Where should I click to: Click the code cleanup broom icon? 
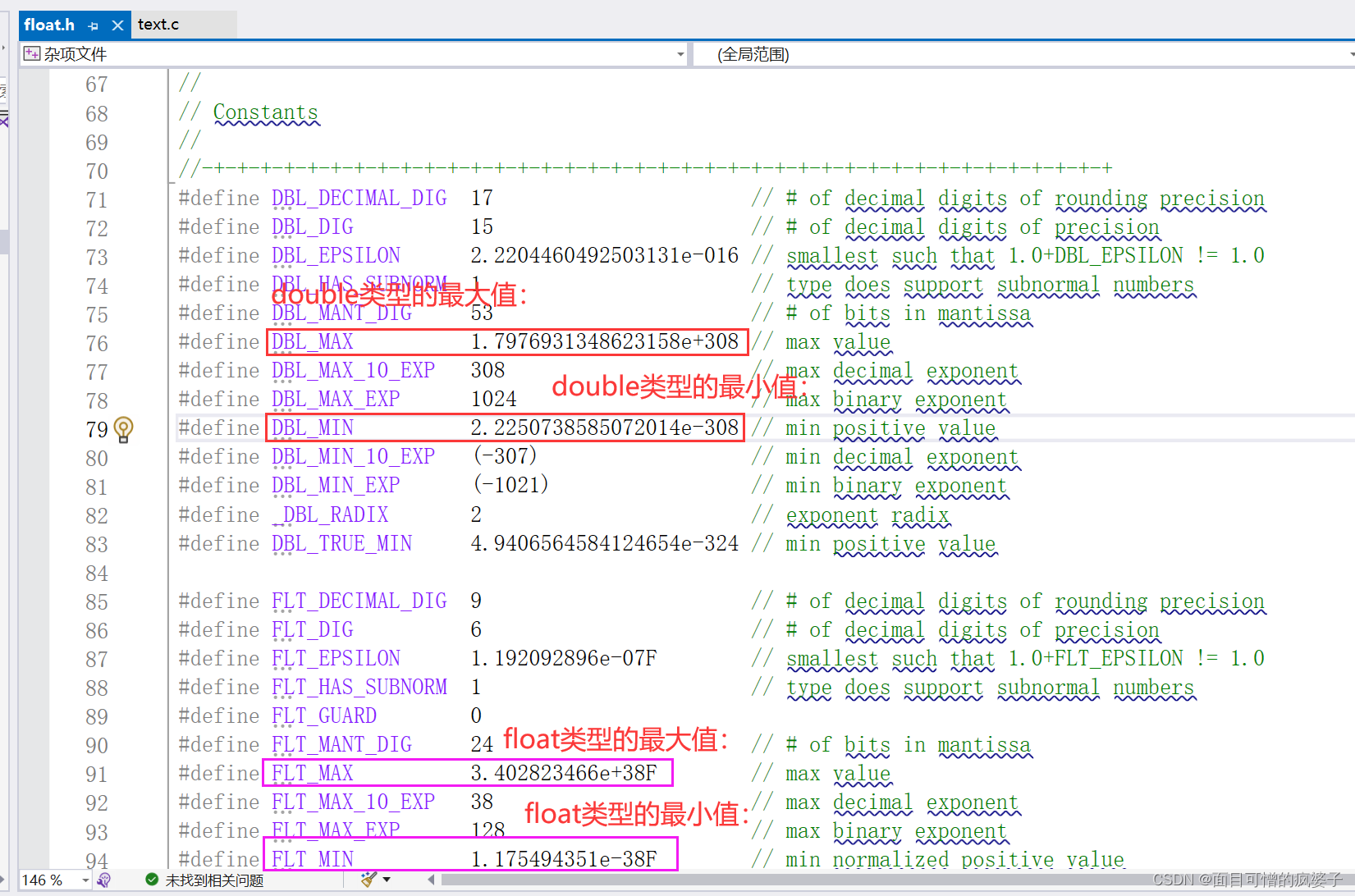tap(369, 880)
